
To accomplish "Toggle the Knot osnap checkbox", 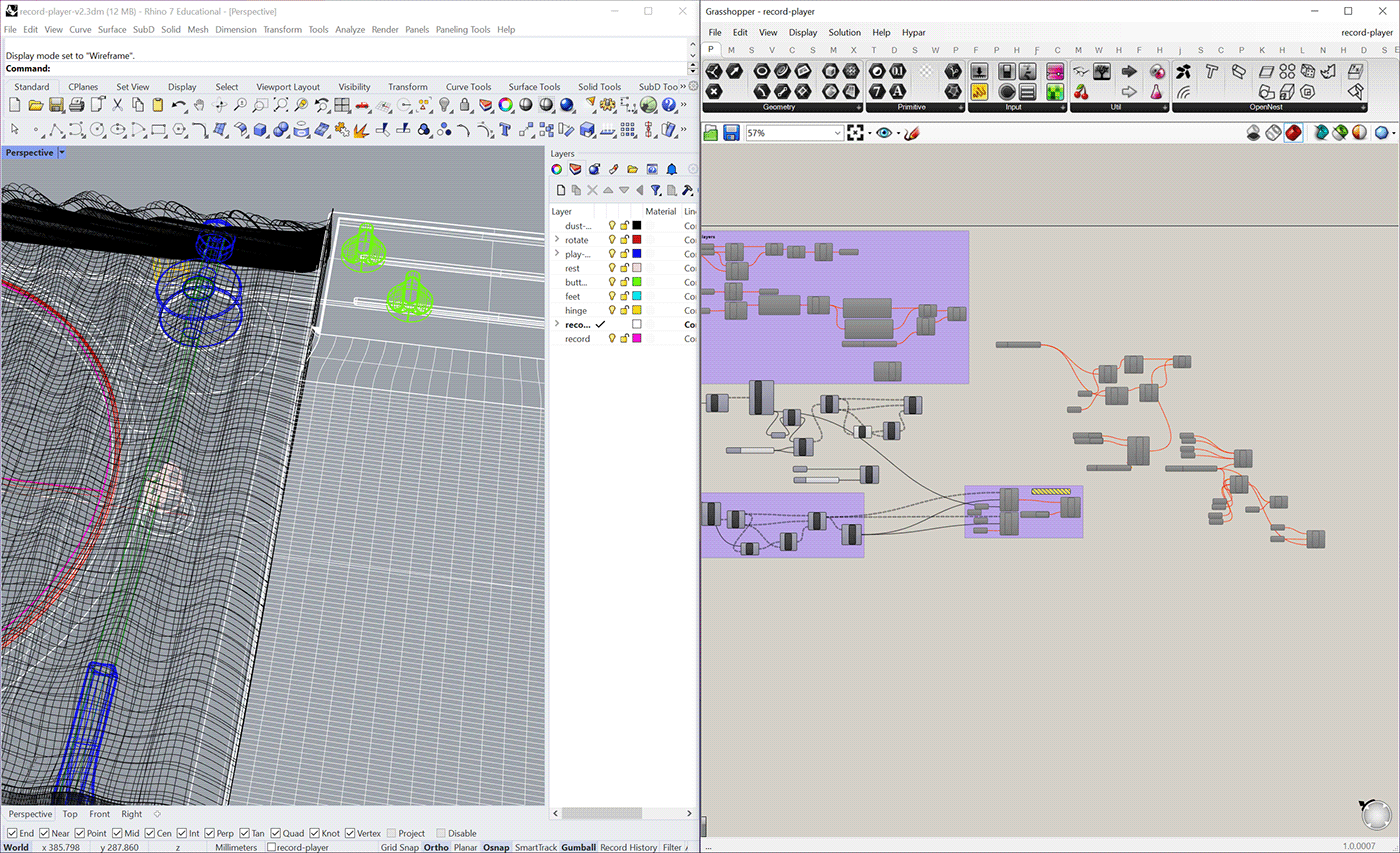I will pyautogui.click(x=315, y=833).
